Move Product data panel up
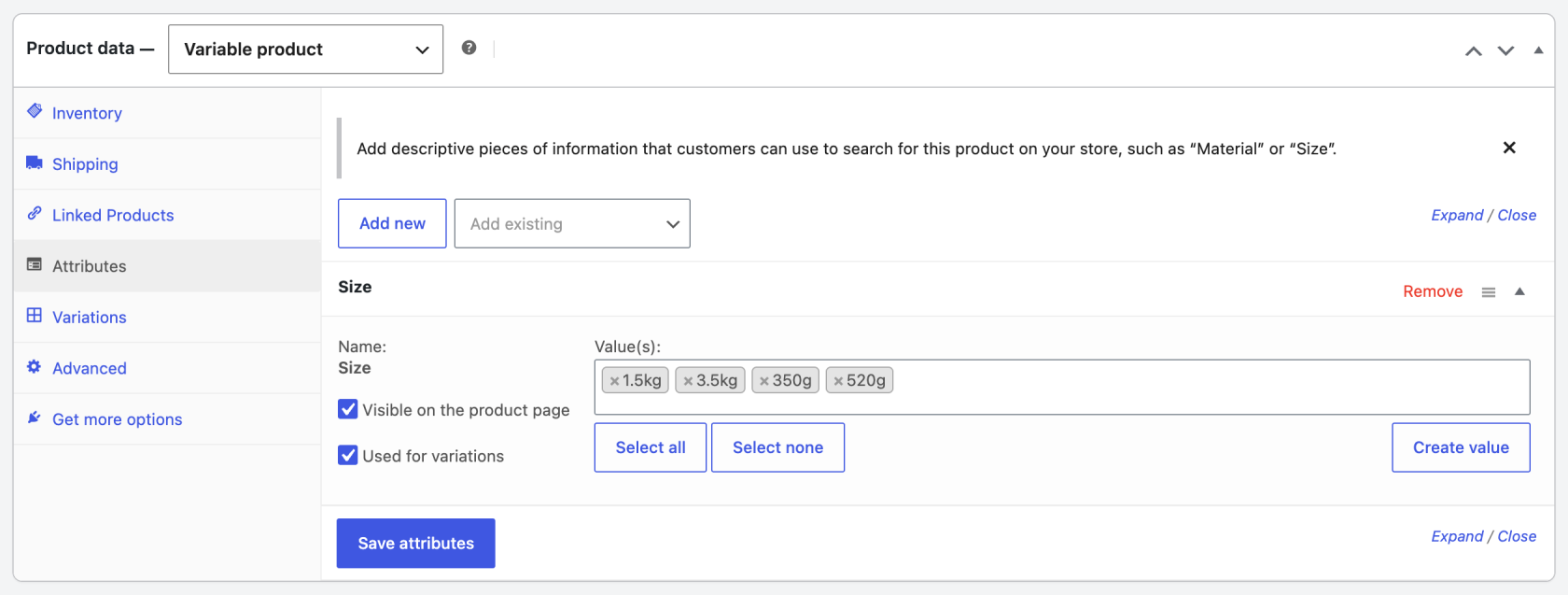Viewport: 1568px width, 595px height. tap(1473, 50)
